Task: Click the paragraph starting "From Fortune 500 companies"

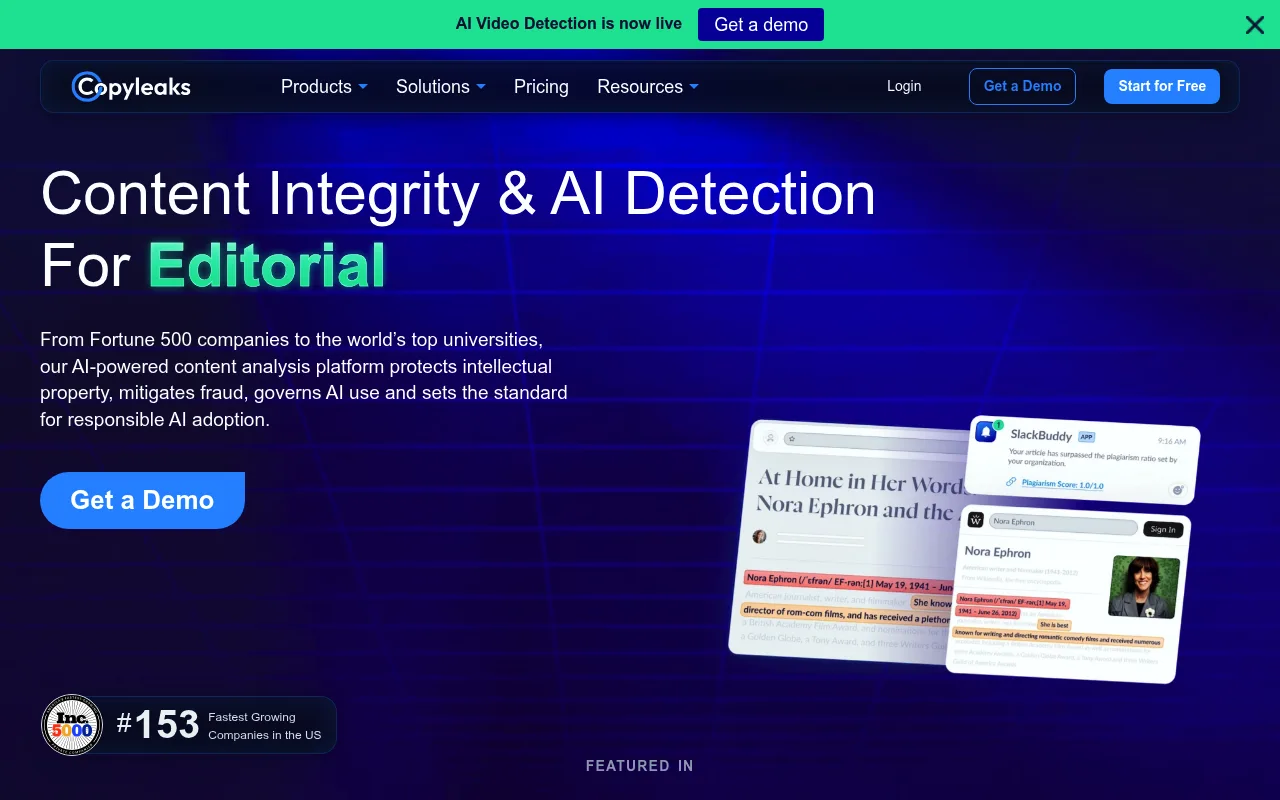Action: pos(304,379)
